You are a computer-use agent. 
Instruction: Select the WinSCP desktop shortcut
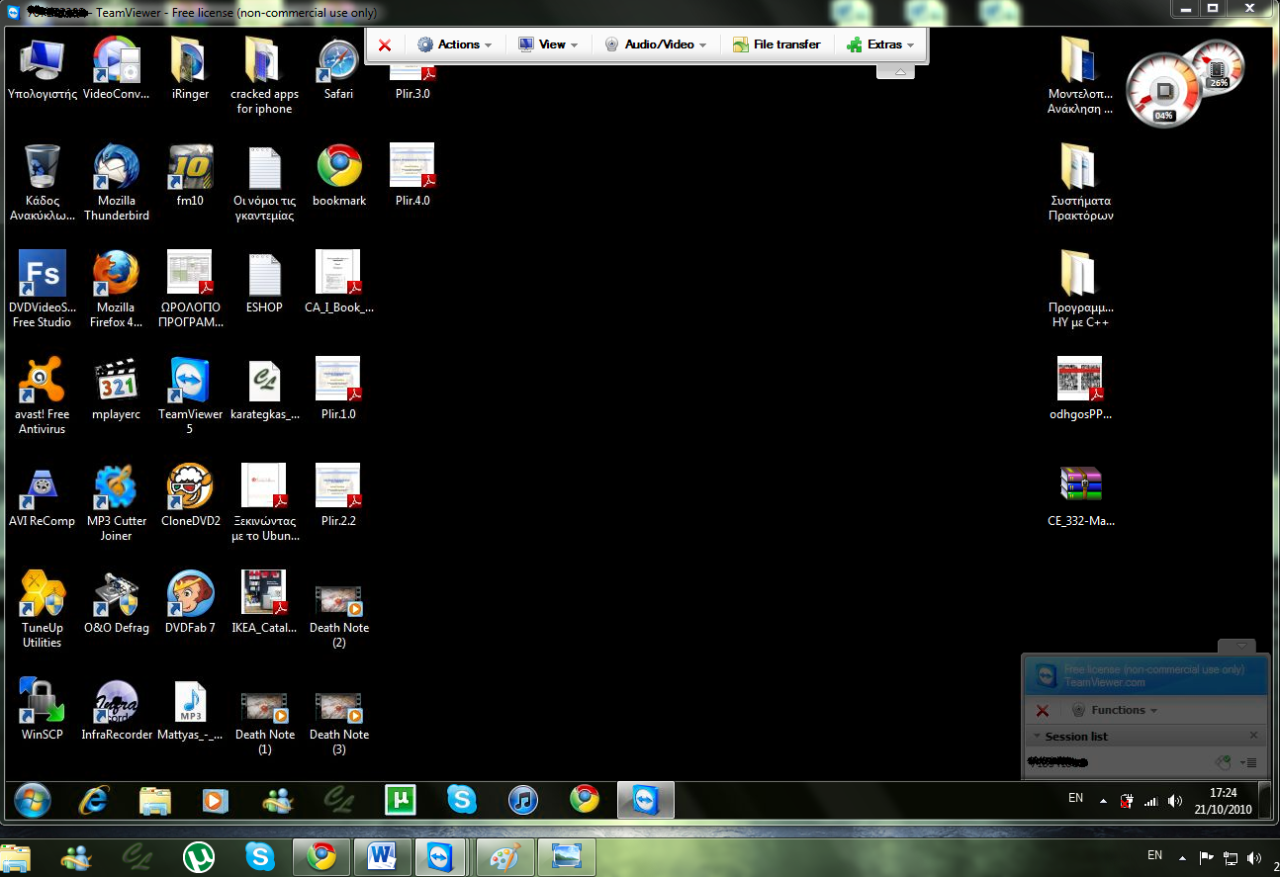click(x=41, y=701)
